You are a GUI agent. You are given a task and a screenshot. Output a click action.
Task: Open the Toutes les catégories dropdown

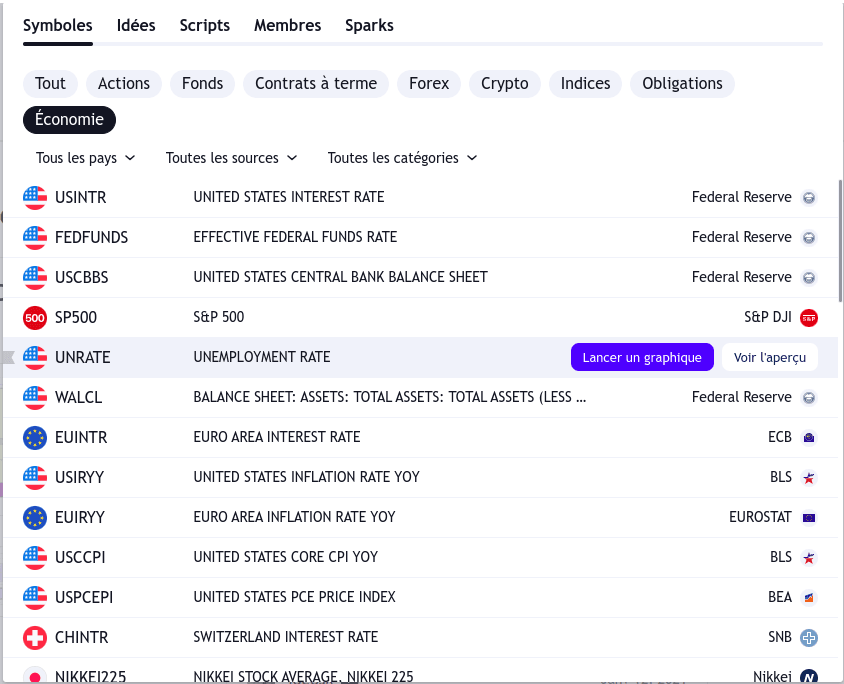click(x=402, y=157)
